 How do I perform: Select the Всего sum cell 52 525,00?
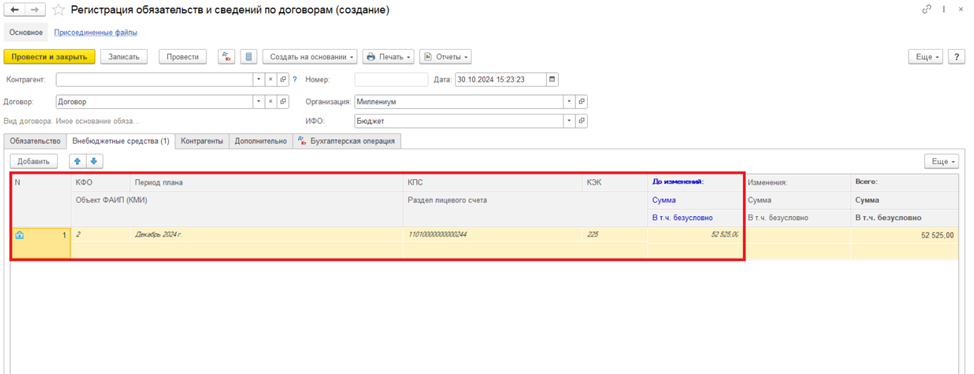[x=904, y=235]
